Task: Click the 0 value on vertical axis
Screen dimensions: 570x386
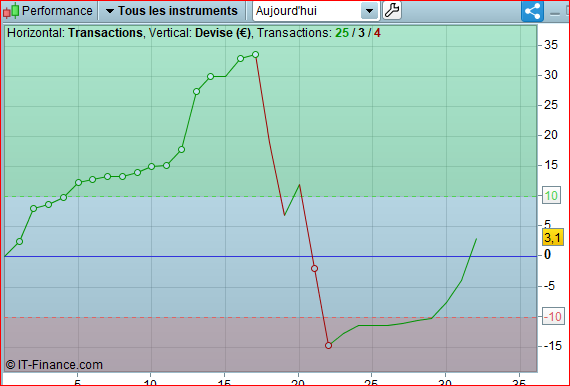Action: coord(548,255)
